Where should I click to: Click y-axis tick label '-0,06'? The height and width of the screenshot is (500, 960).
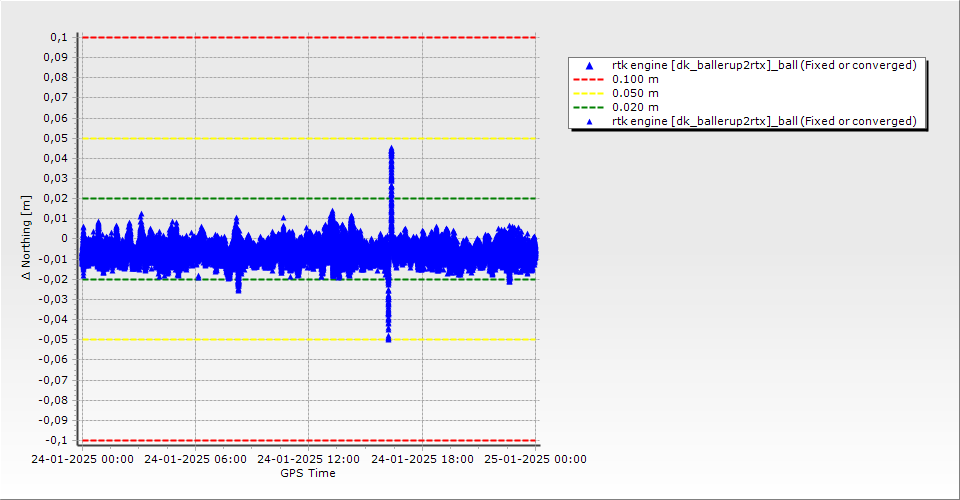(x=53, y=360)
